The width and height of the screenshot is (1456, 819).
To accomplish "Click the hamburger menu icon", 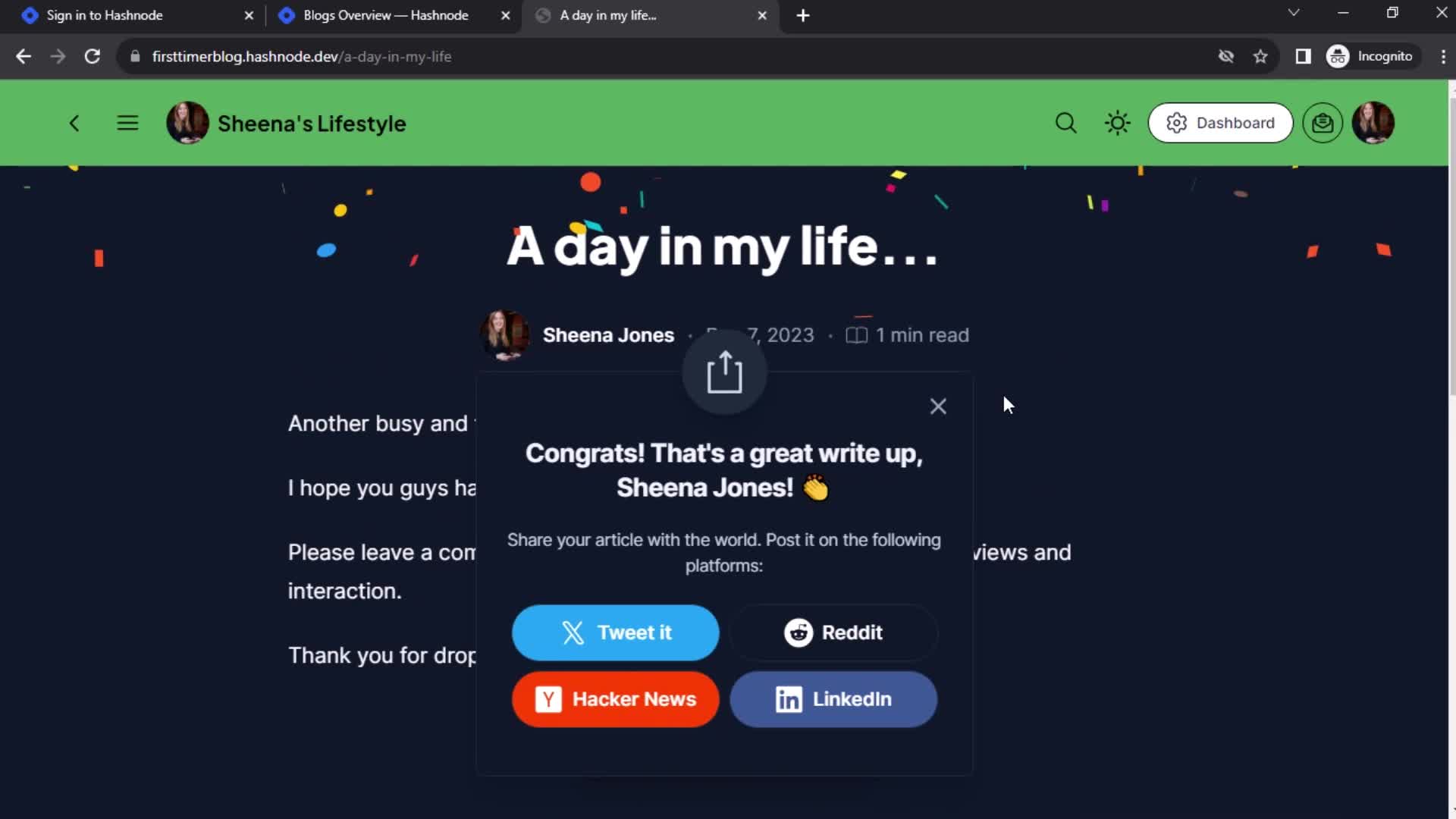I will (127, 122).
